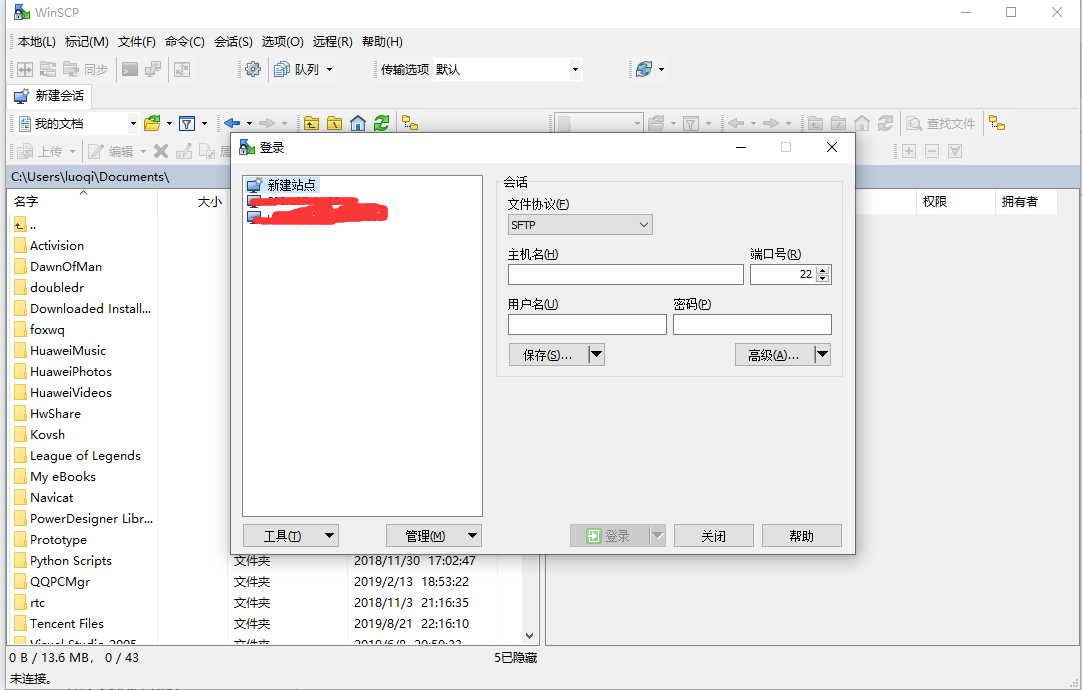Click the 帮助 button in login dialog

[x=801, y=535]
